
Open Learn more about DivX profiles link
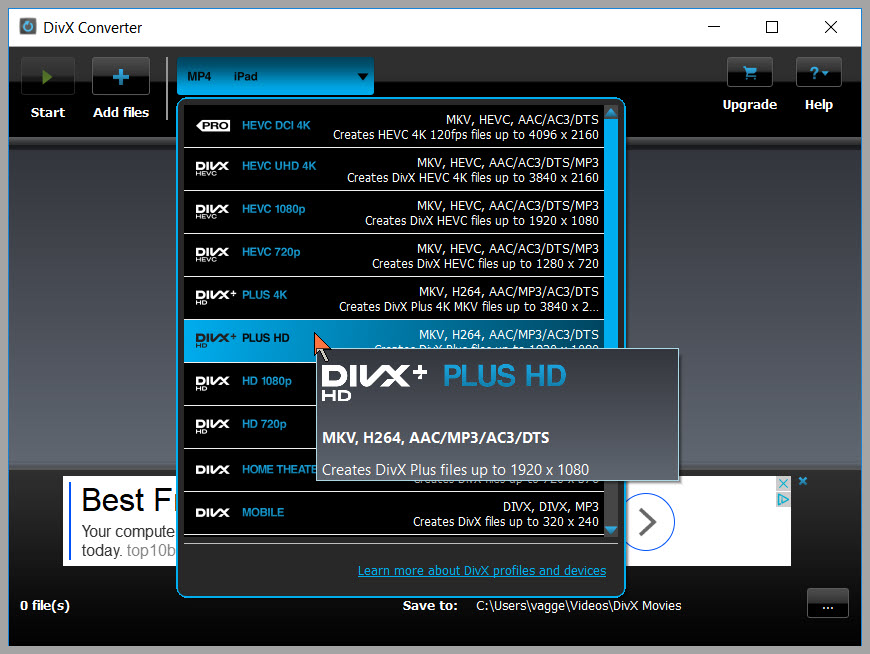[482, 570]
